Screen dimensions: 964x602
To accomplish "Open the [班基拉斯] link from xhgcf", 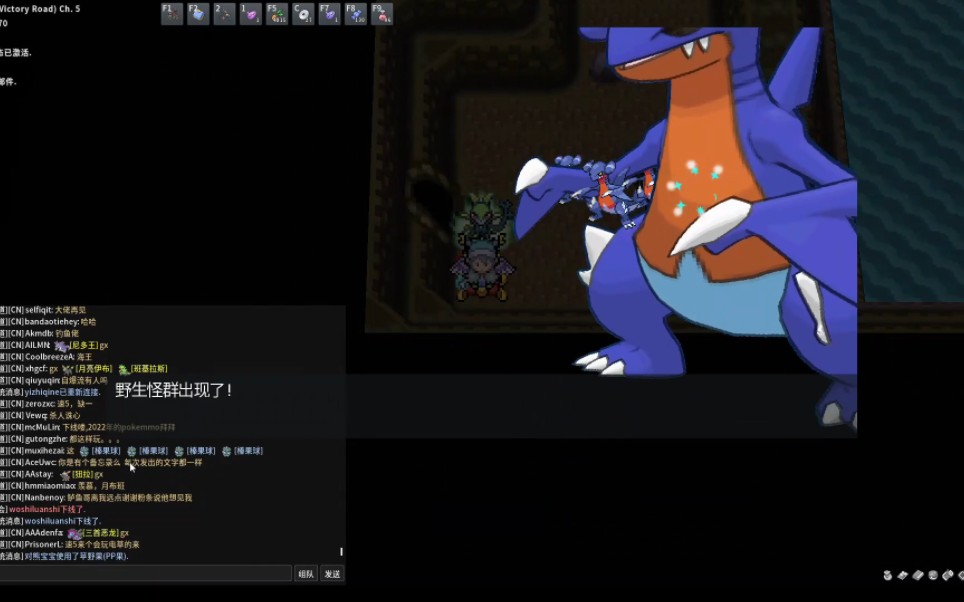I will [x=148, y=369].
